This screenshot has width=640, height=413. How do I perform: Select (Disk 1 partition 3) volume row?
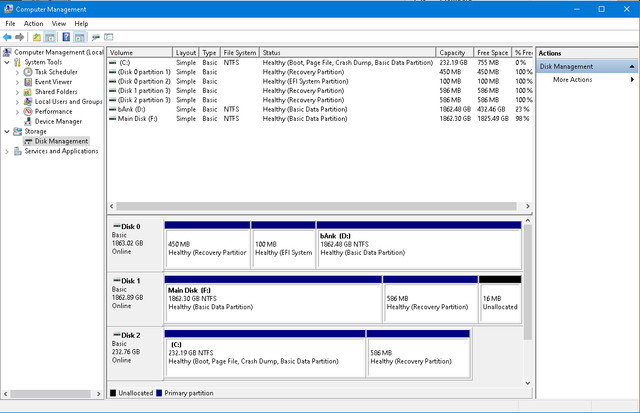pyautogui.click(x=320, y=91)
